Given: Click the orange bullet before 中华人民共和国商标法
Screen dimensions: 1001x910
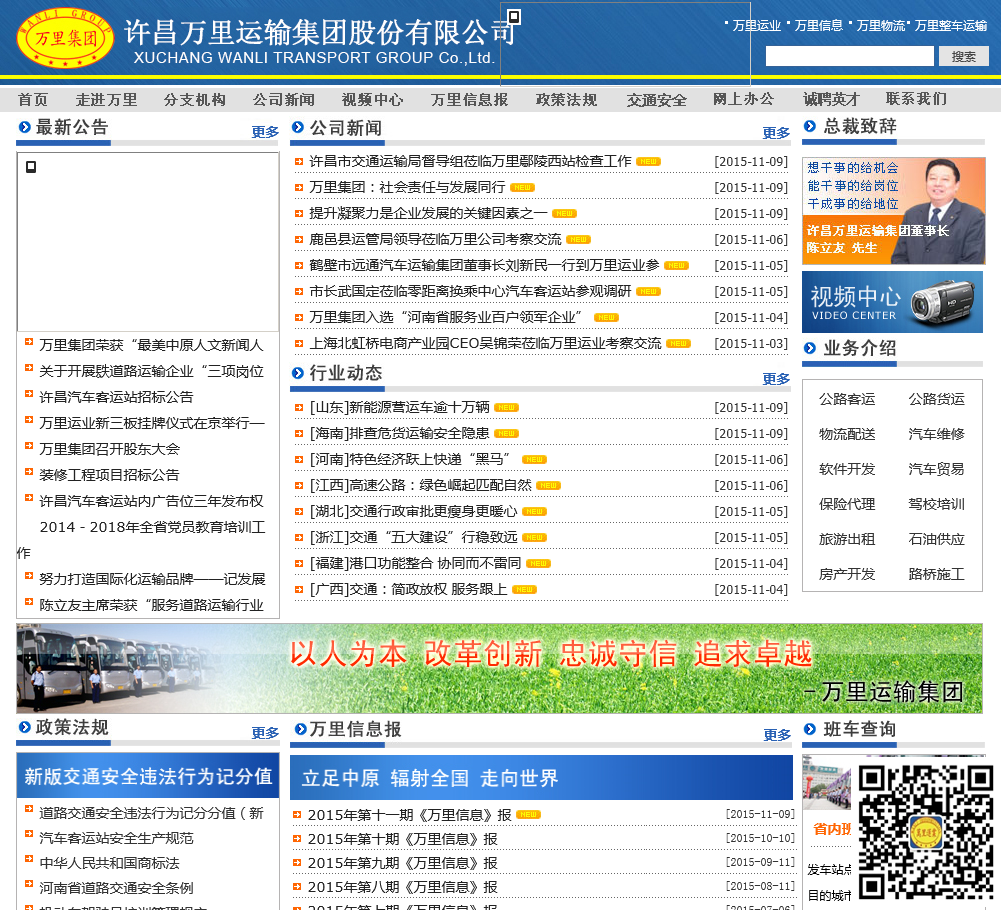Looking at the screenshot, I should [29, 860].
